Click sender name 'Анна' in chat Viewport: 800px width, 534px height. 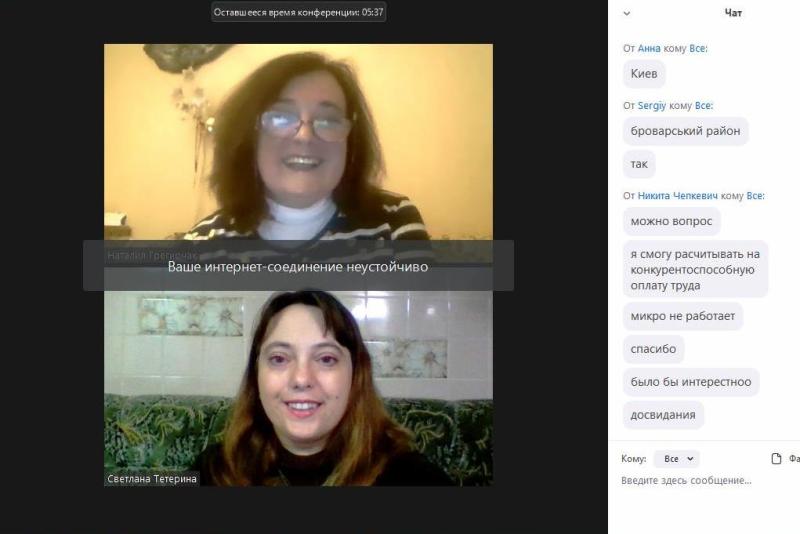(x=649, y=48)
